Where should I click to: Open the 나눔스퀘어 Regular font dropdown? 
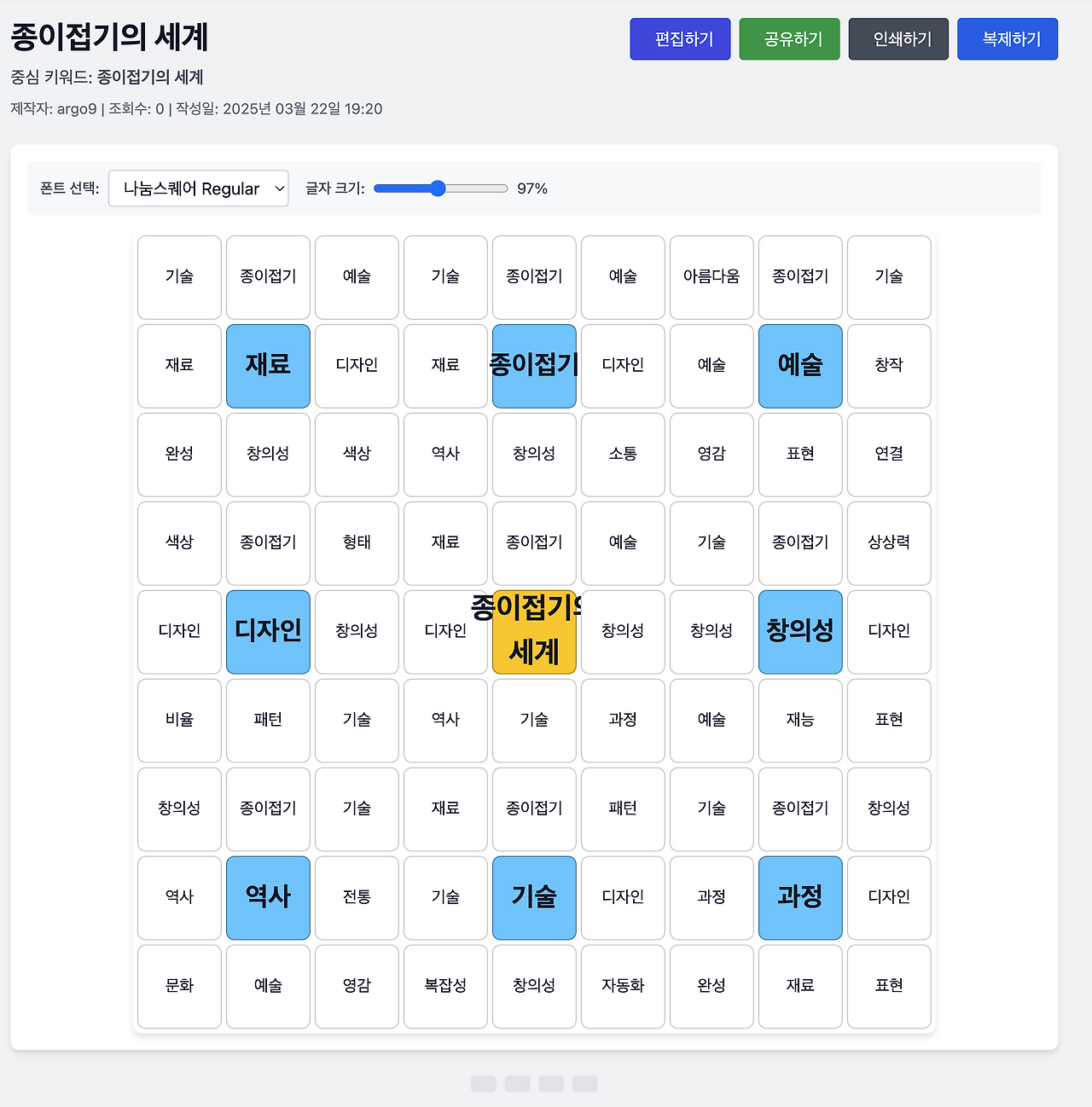tap(198, 188)
